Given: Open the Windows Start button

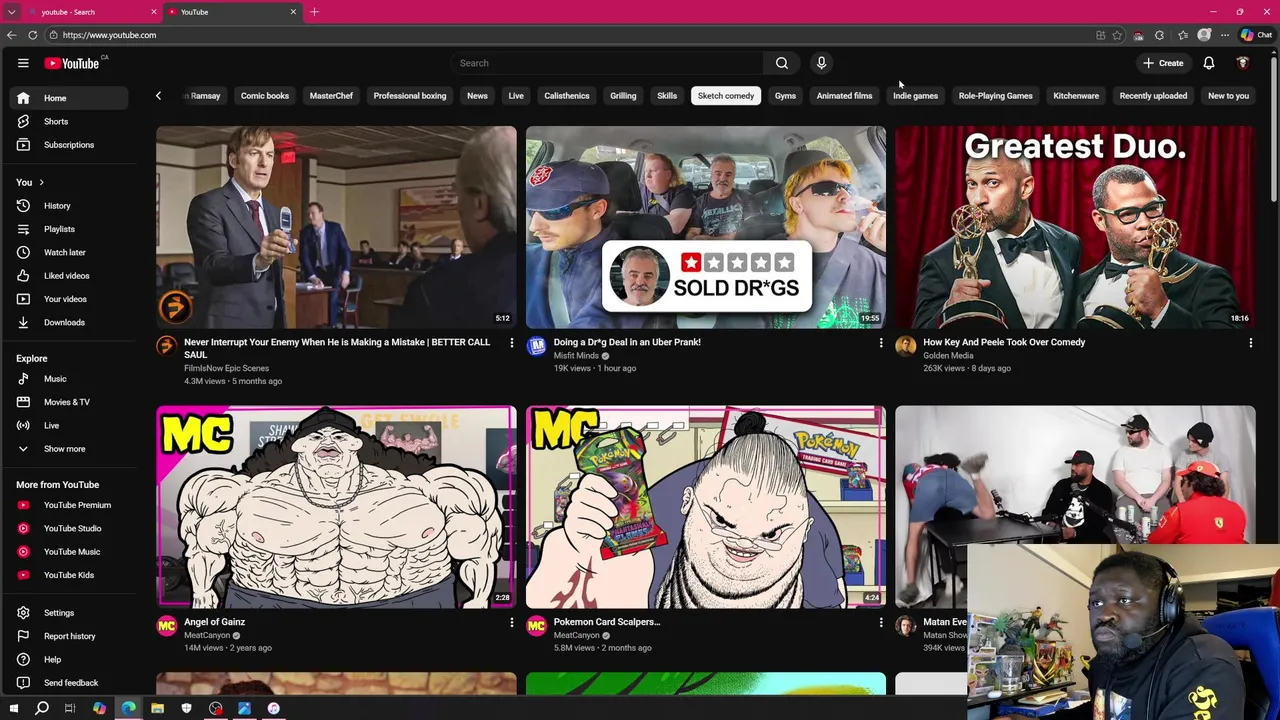Looking at the screenshot, I should point(14,708).
